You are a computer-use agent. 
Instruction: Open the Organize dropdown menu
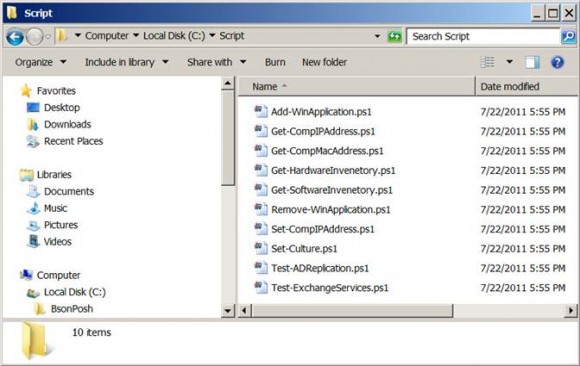(41, 62)
